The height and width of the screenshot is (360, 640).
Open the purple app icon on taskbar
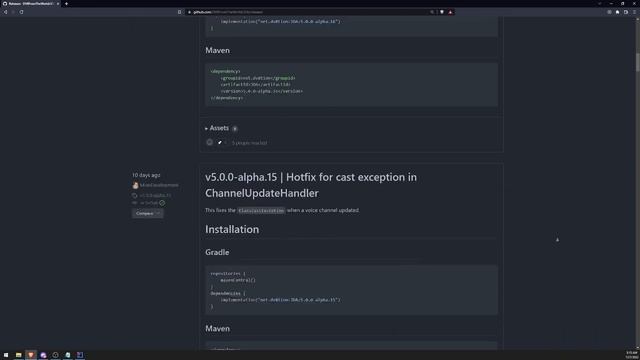43,355
